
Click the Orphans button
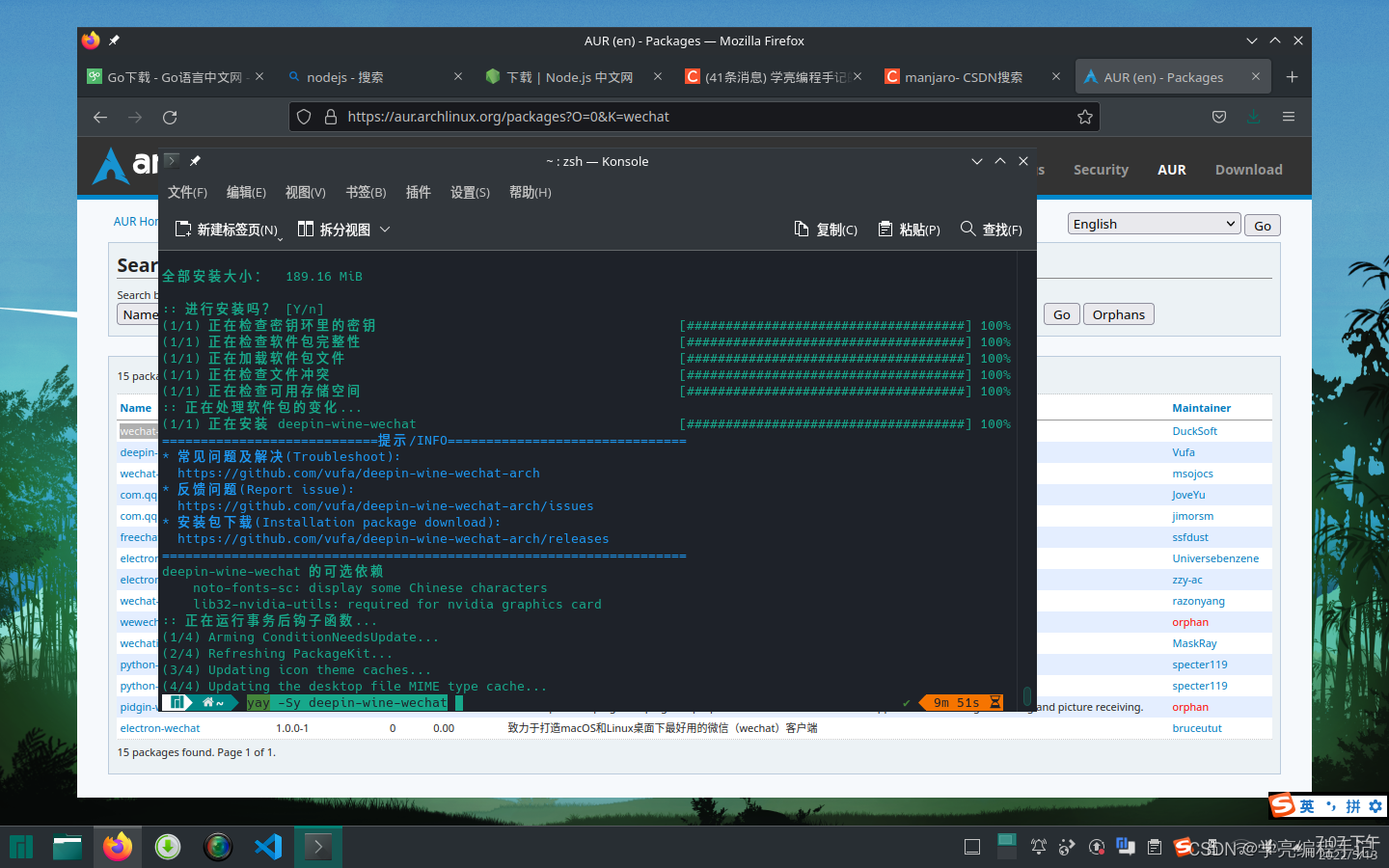point(1119,314)
